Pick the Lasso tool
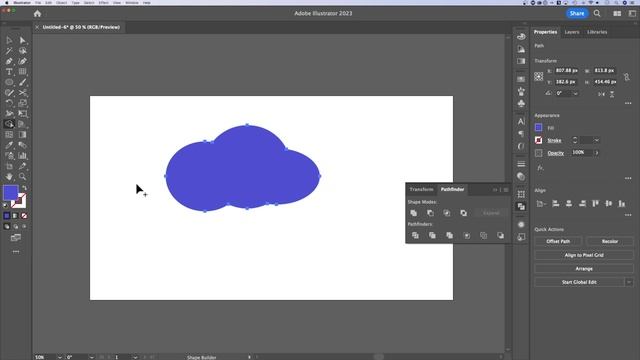Viewport: 640px width, 360px height. (22, 51)
